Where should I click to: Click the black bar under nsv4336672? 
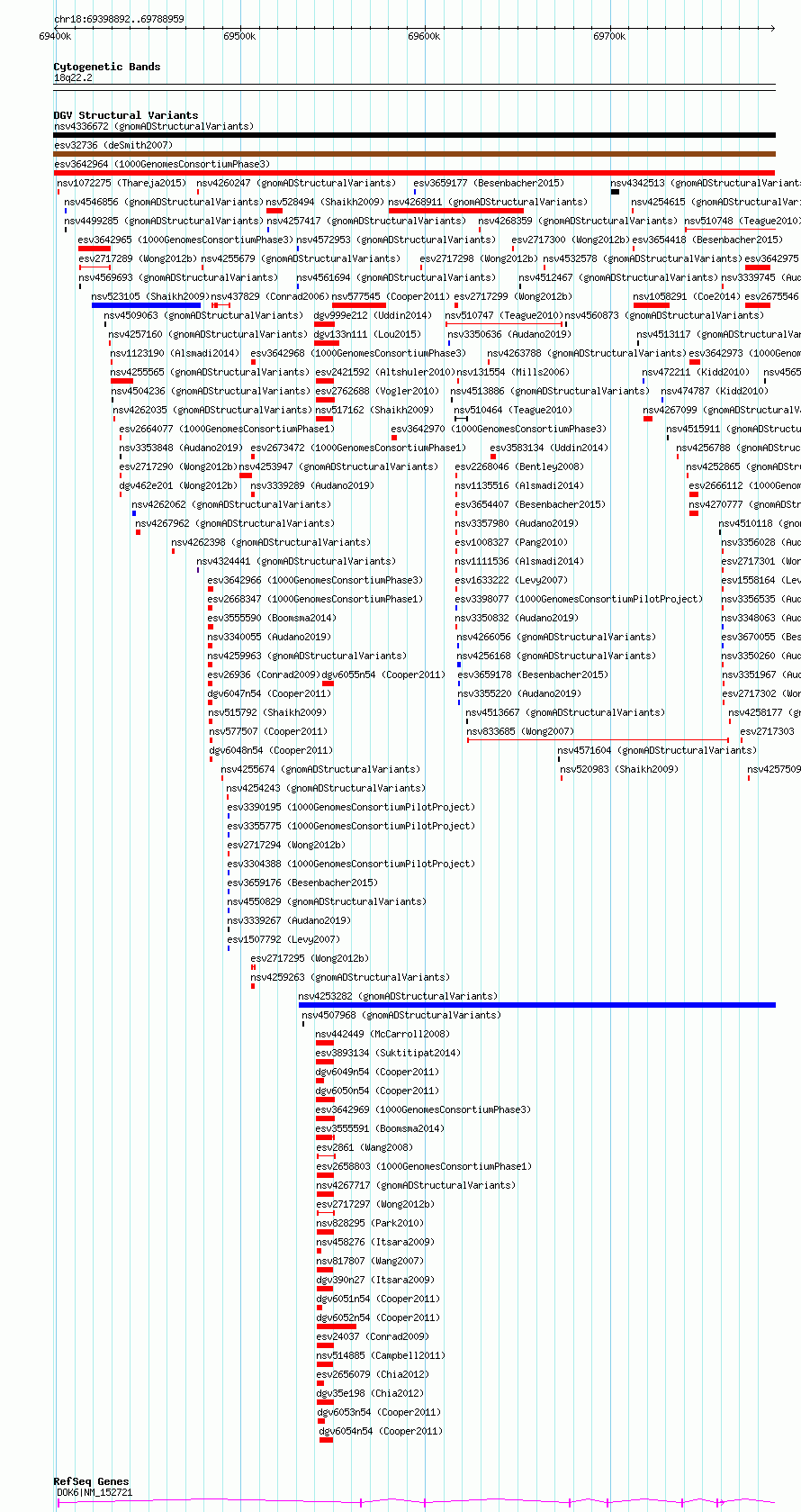(414, 135)
